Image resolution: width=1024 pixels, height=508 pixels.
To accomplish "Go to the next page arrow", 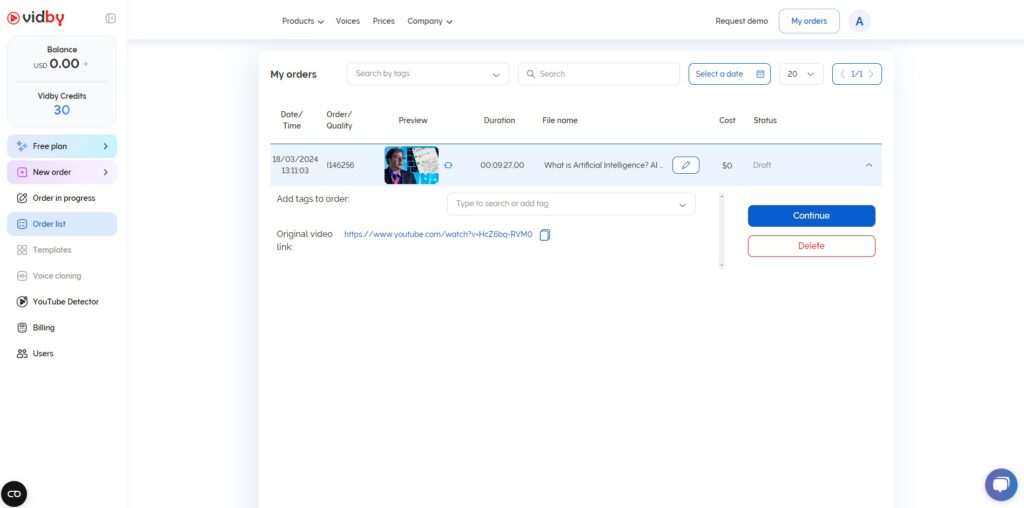I will tap(871, 74).
